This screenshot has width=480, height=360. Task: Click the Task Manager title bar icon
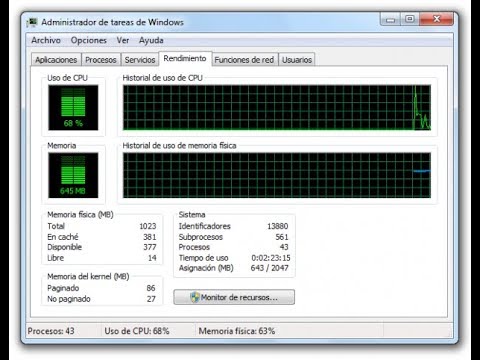32,23
